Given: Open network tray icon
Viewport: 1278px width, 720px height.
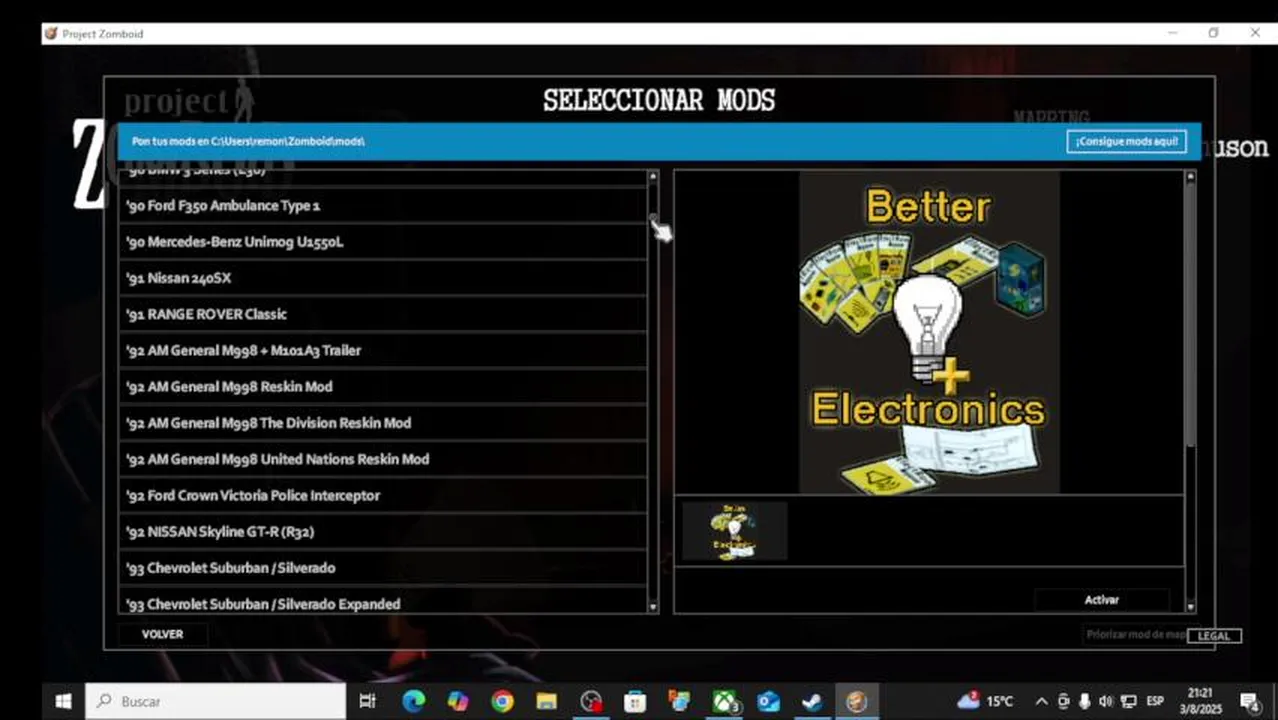Looking at the screenshot, I should 1129,701.
